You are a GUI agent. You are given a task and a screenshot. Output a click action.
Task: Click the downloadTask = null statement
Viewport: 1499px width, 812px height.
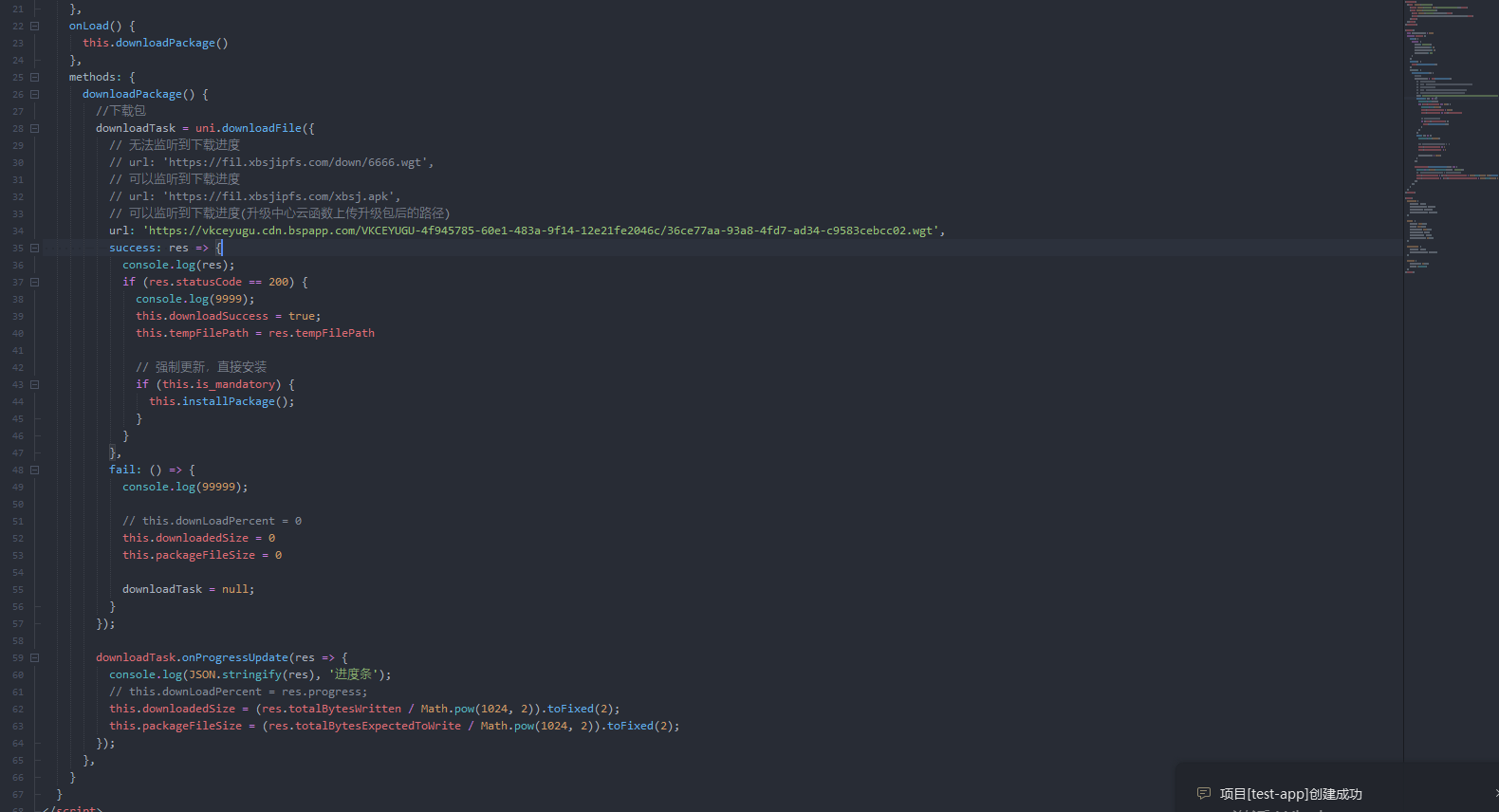pos(188,589)
